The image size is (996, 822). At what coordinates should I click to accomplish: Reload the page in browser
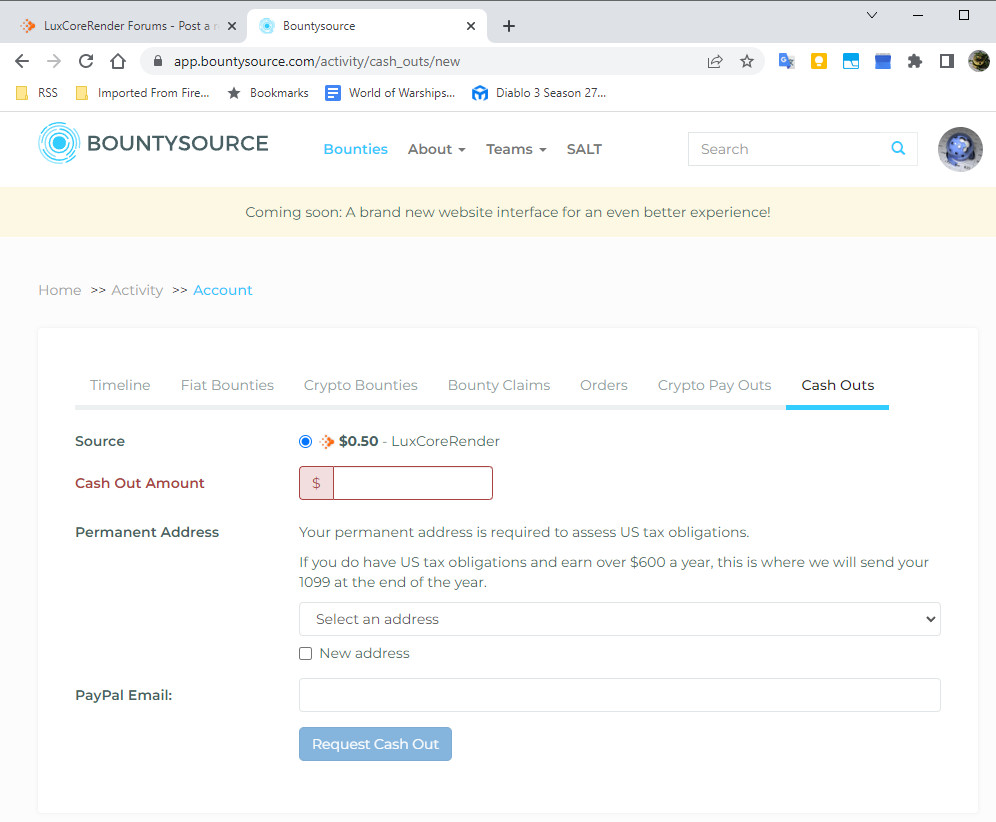coord(86,61)
